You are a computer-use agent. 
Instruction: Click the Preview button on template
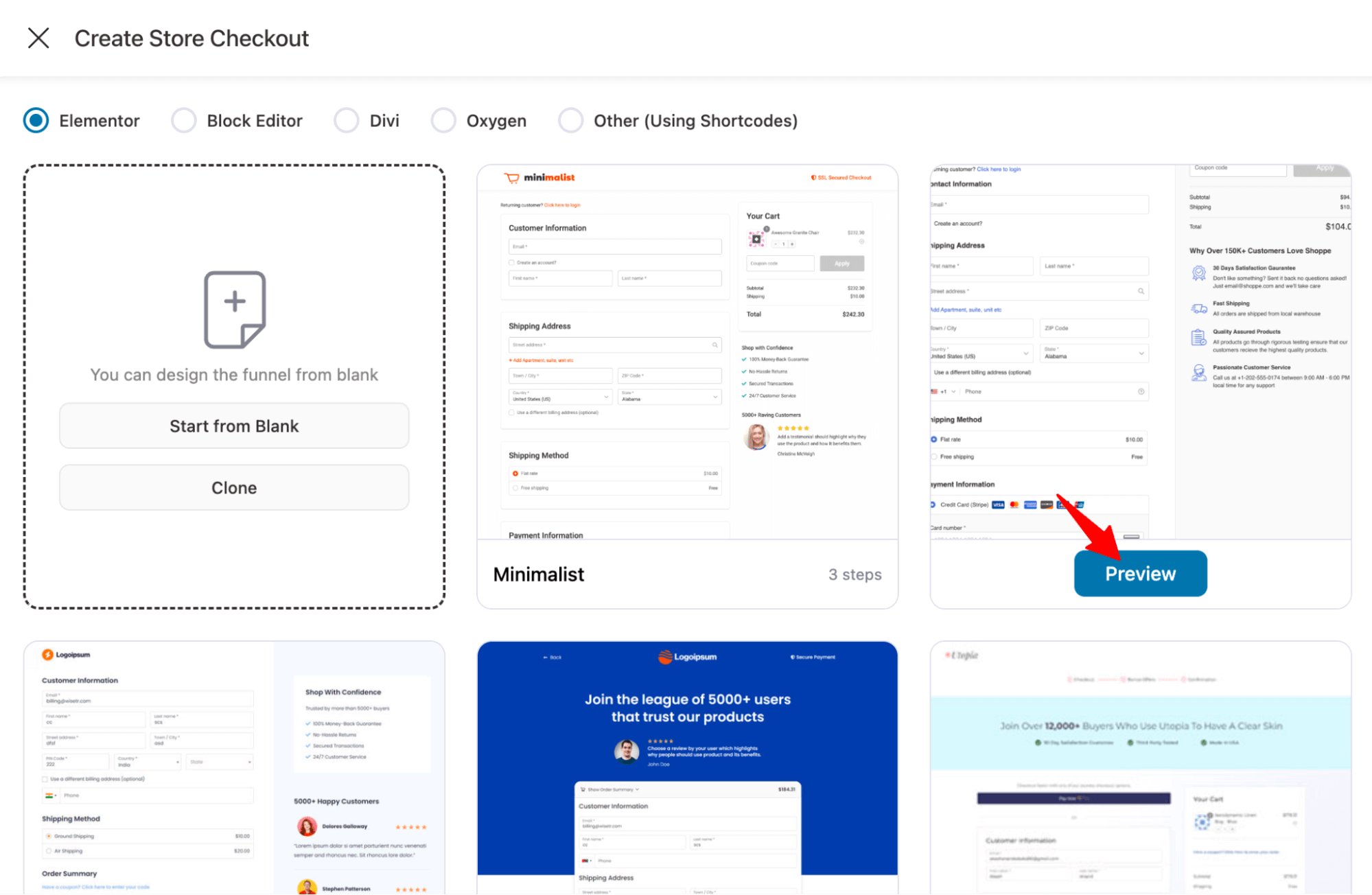[1139, 573]
